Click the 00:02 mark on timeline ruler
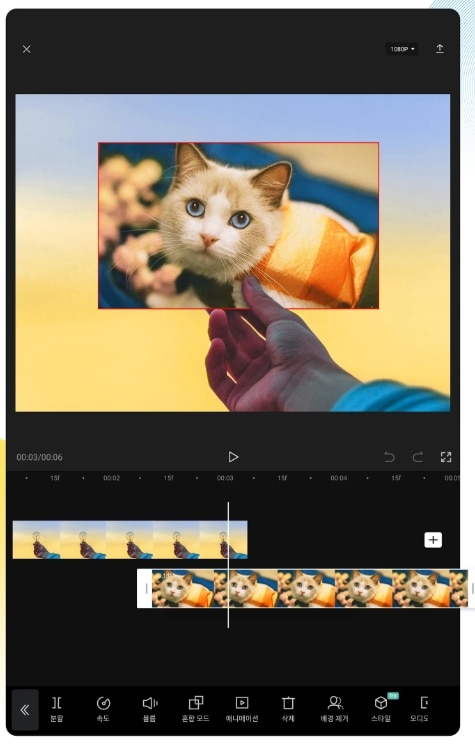 coord(112,478)
